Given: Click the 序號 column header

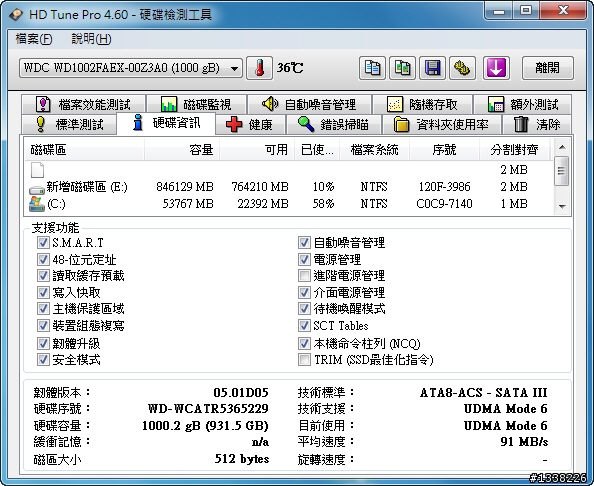Looking at the screenshot, I should [444, 150].
